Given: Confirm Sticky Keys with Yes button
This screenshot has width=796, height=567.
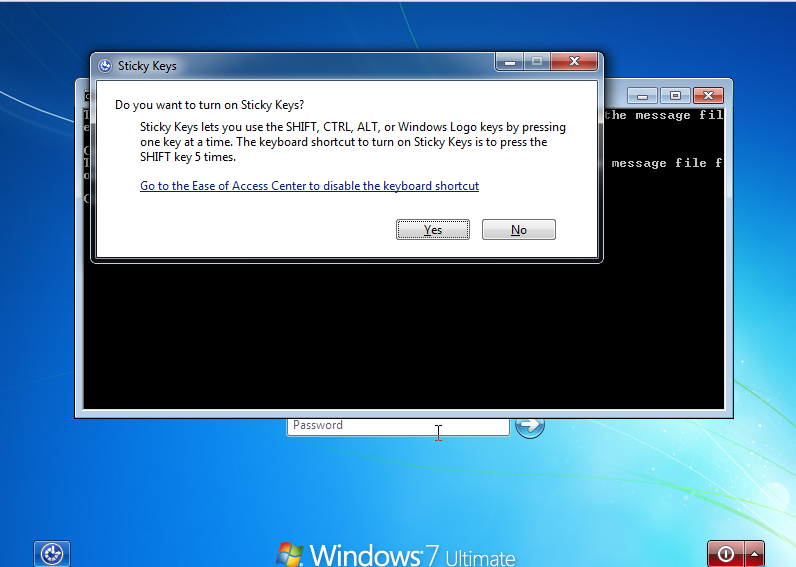Looking at the screenshot, I should point(433,229).
